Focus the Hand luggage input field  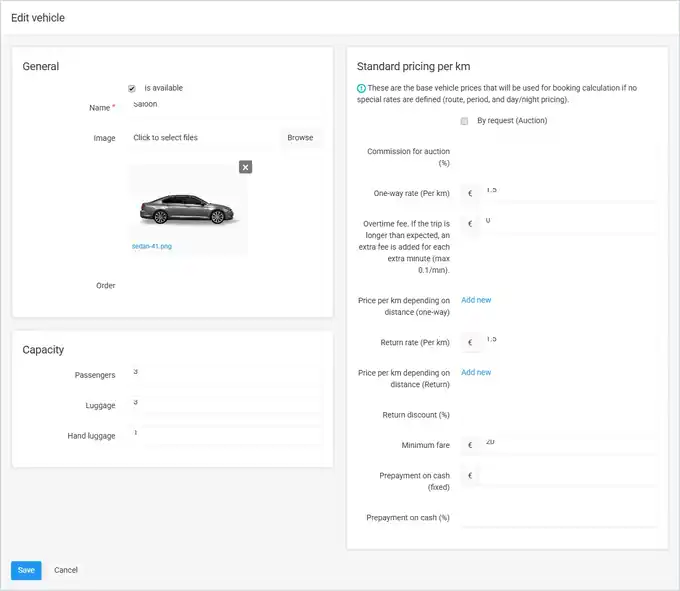[226, 436]
